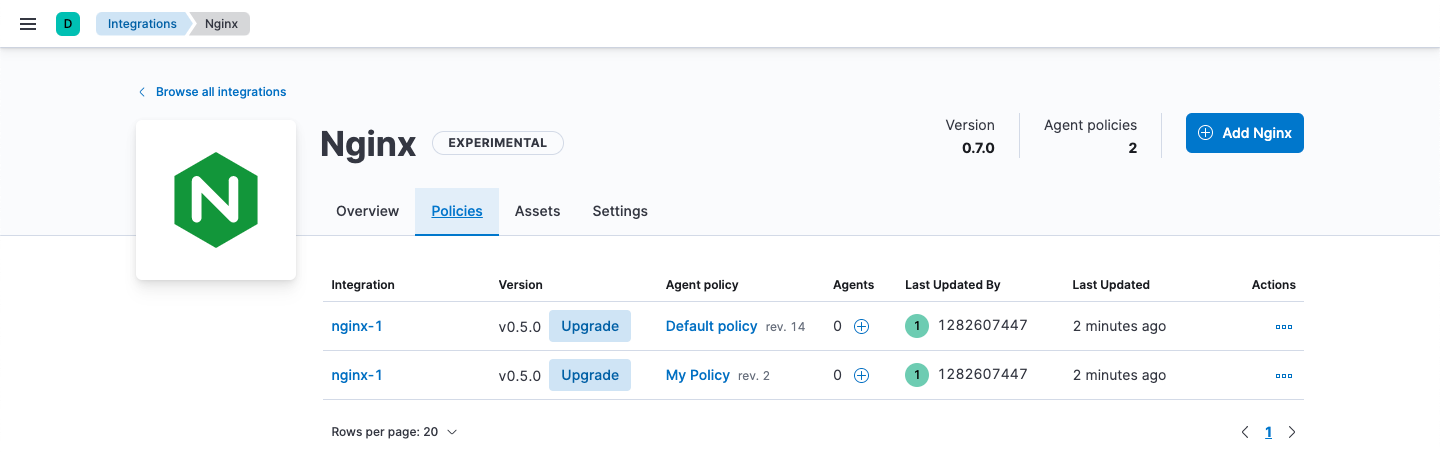Click the Add Nginx button
The height and width of the screenshot is (452, 1440).
[1244, 133]
